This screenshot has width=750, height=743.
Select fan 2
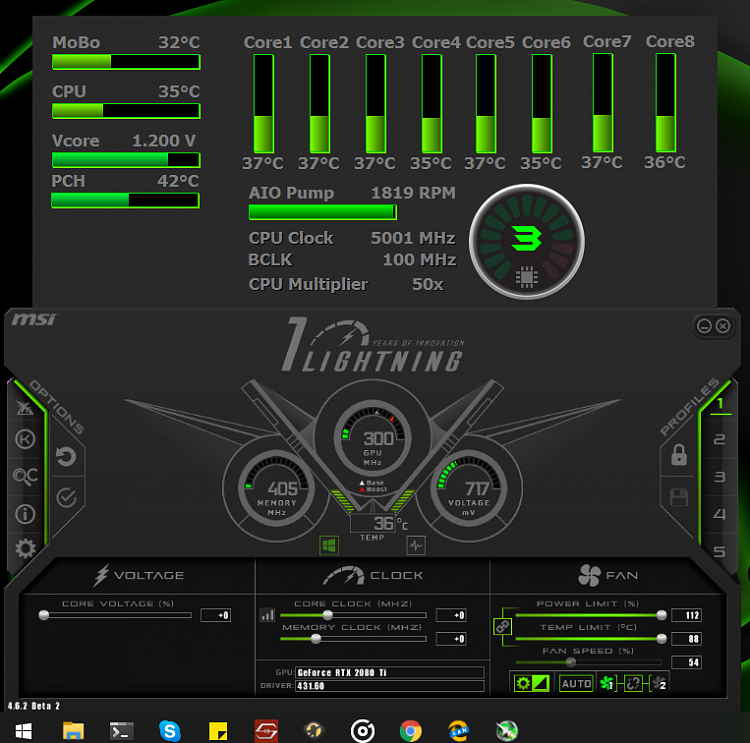click(x=660, y=683)
